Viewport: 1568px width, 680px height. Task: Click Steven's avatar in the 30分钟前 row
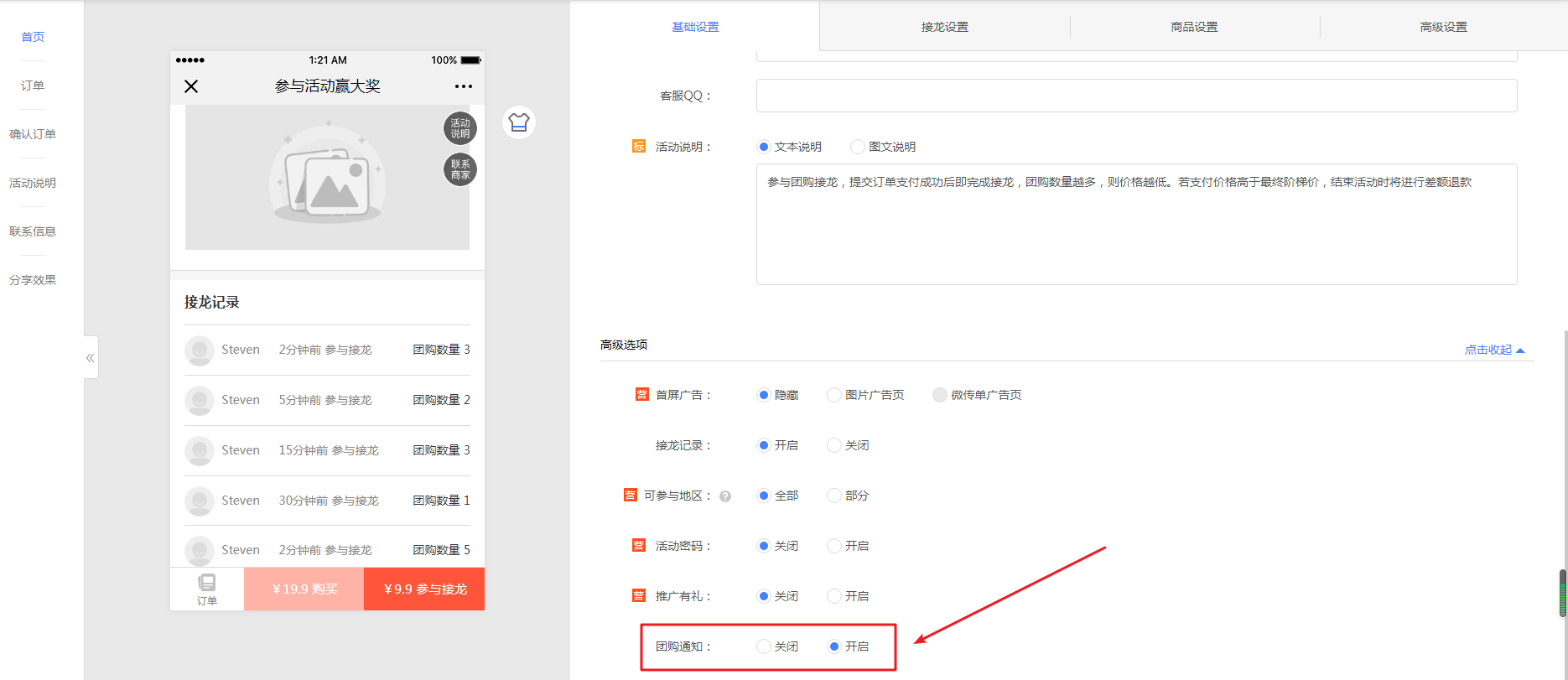click(x=200, y=501)
